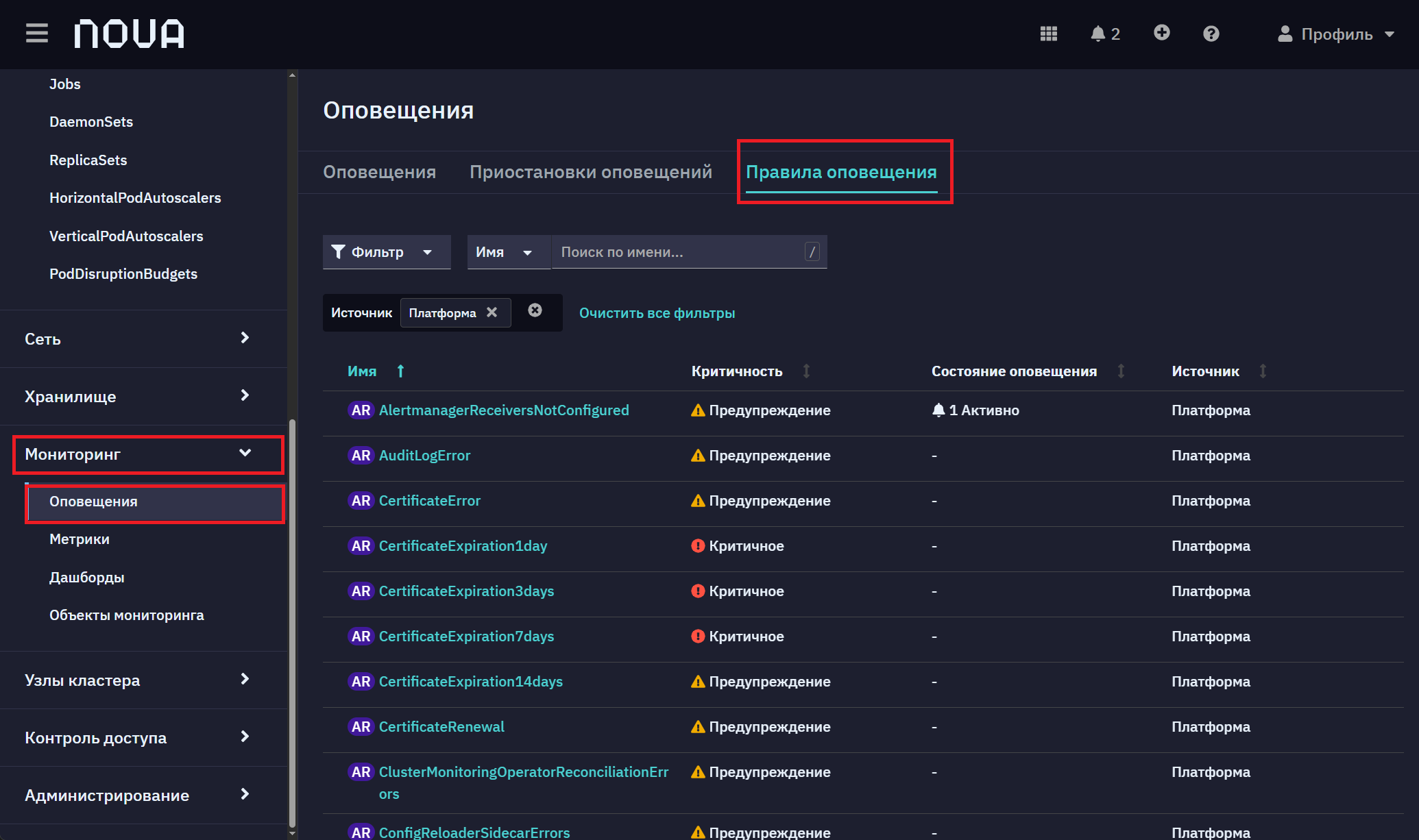Click the sidebar scroll-up arrow
The height and width of the screenshot is (840, 1419).
pos(293,75)
